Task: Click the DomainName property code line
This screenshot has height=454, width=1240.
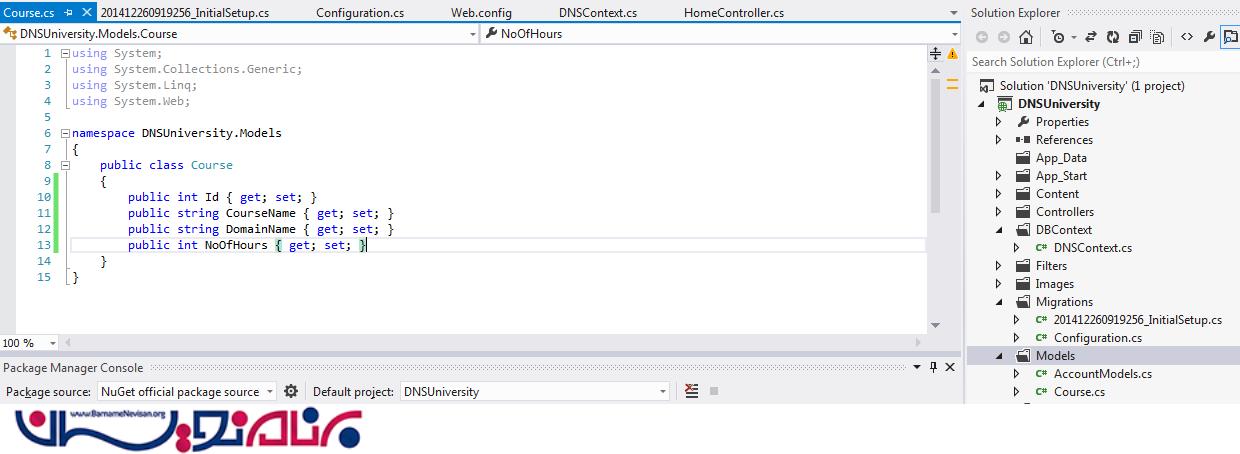Action: pos(261,229)
